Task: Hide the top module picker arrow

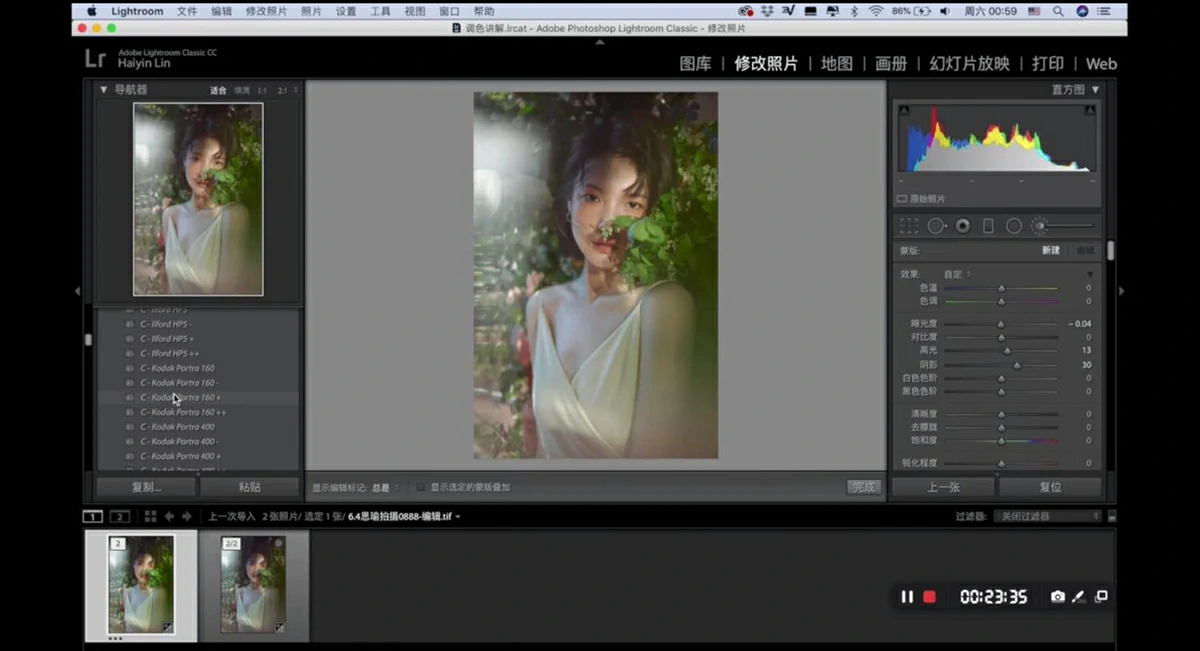Action: [600, 42]
